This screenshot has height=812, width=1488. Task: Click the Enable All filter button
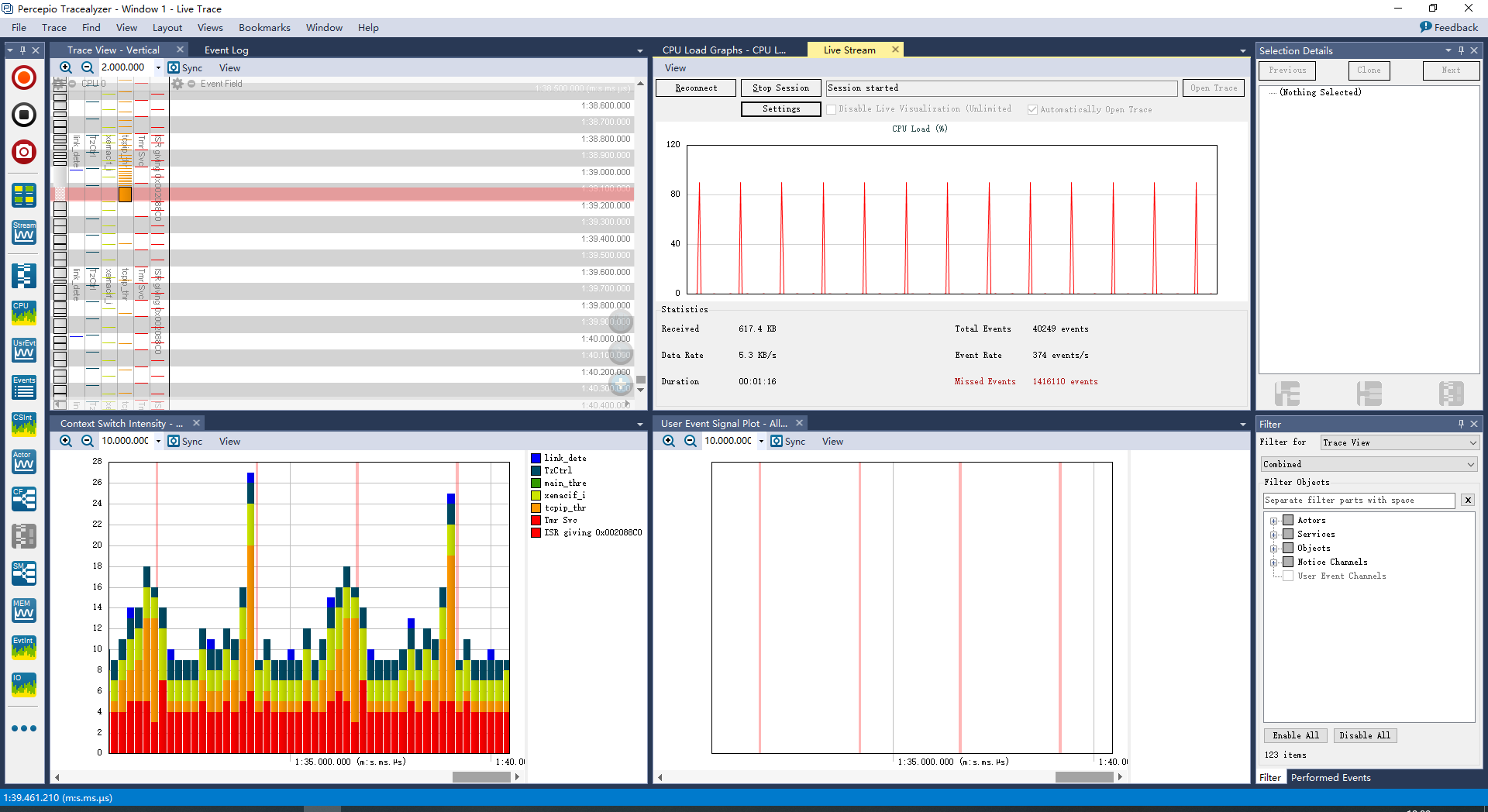point(1295,735)
